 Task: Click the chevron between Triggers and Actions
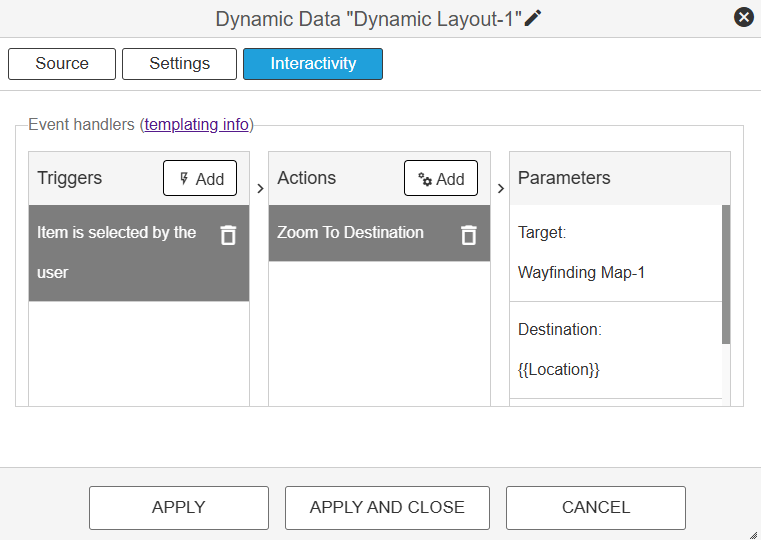(260, 188)
